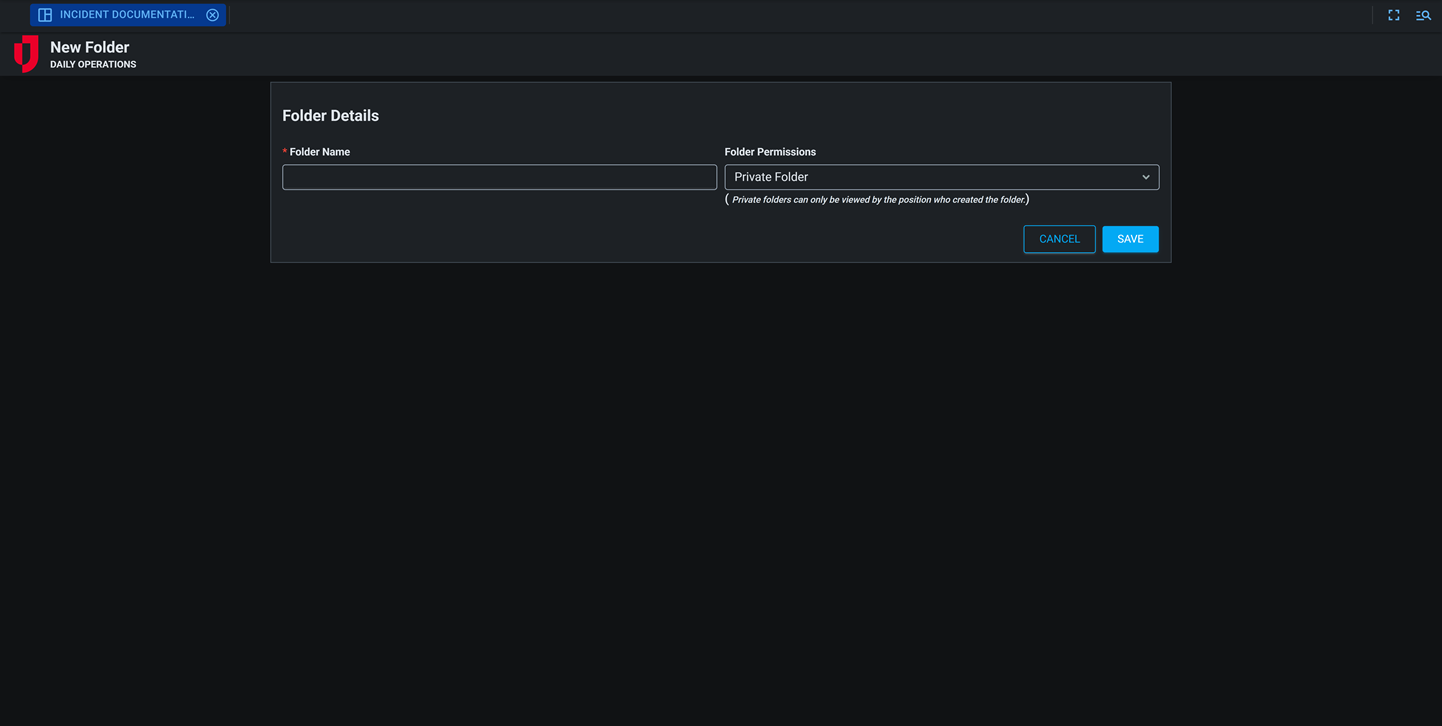
Task: Click the Folder Details panel title
Action: pyautogui.click(x=330, y=115)
